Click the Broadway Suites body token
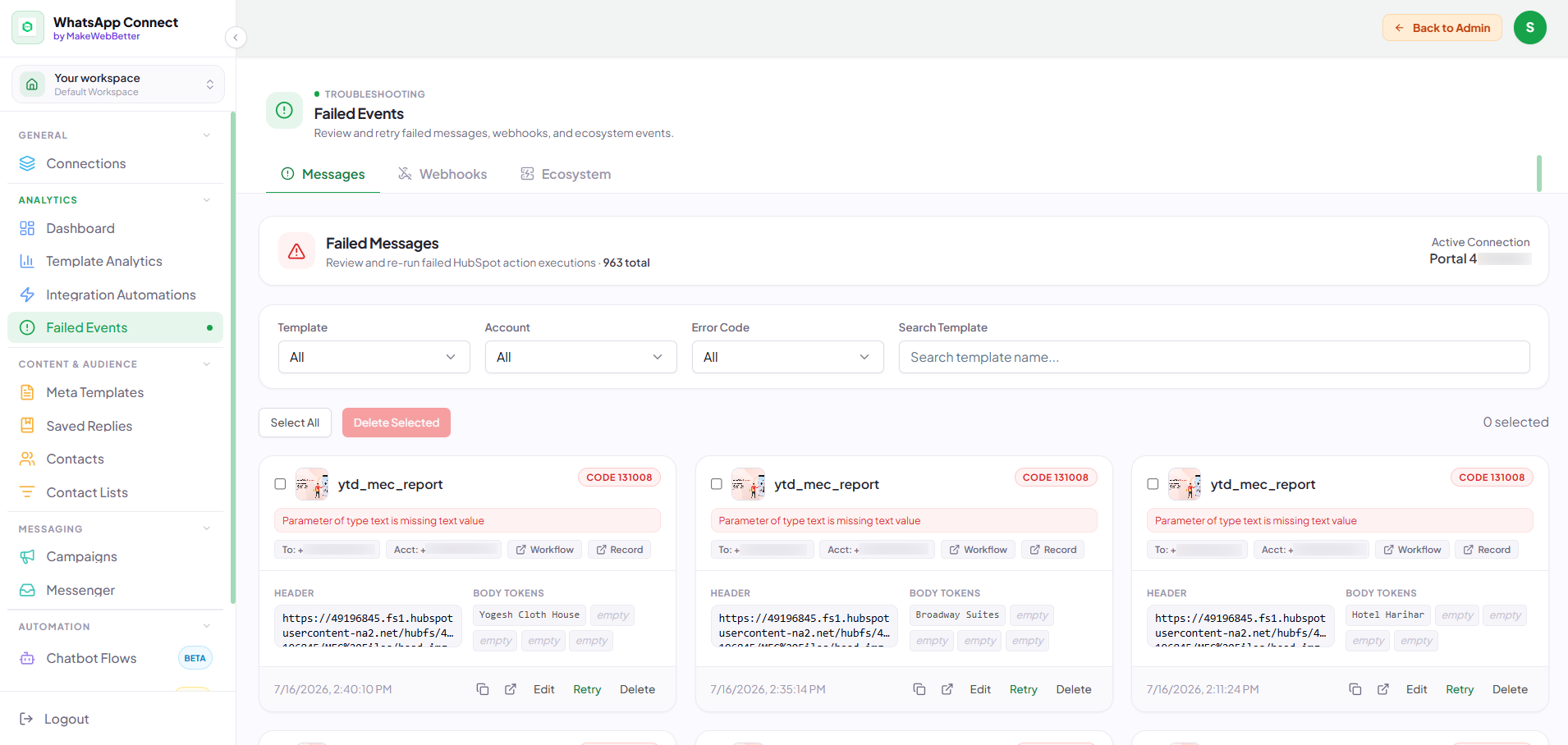 pyautogui.click(x=957, y=615)
